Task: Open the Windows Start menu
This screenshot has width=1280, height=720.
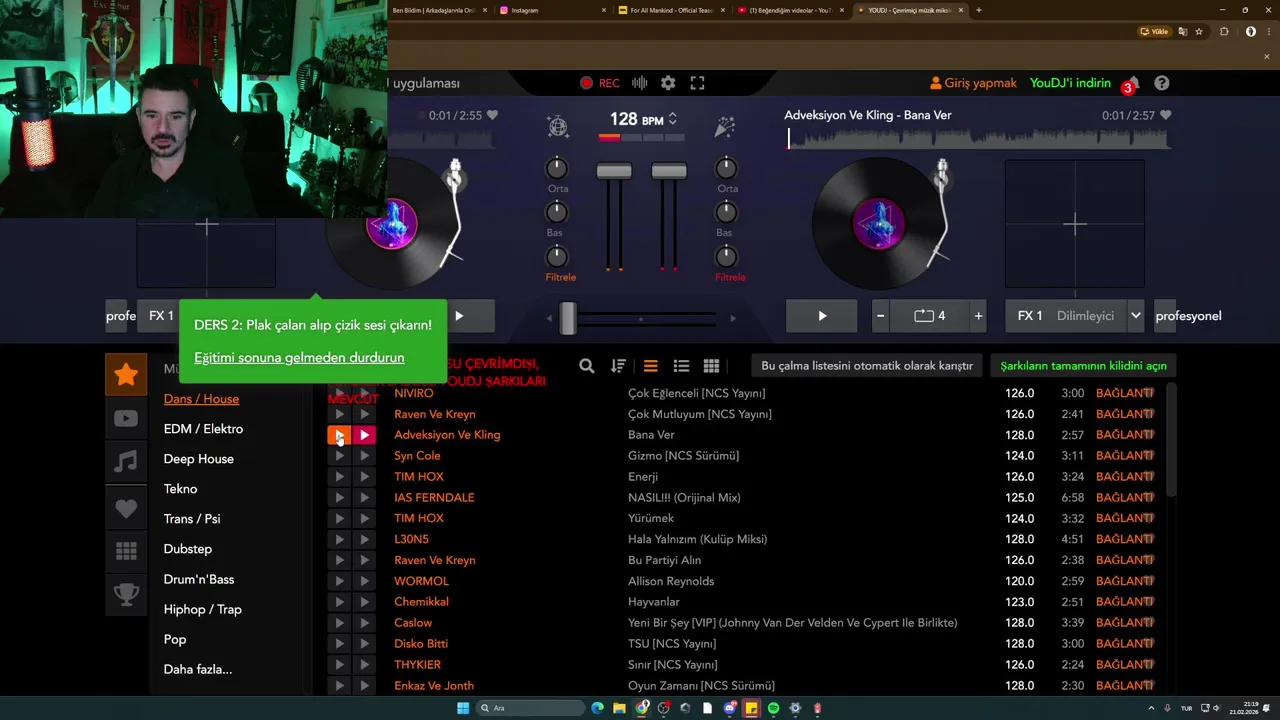Action: (x=463, y=708)
